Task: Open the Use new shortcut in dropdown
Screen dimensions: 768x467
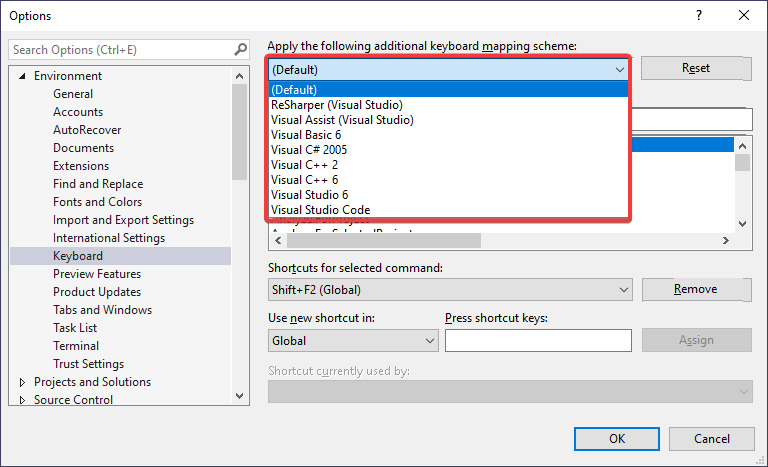Action: click(x=430, y=341)
